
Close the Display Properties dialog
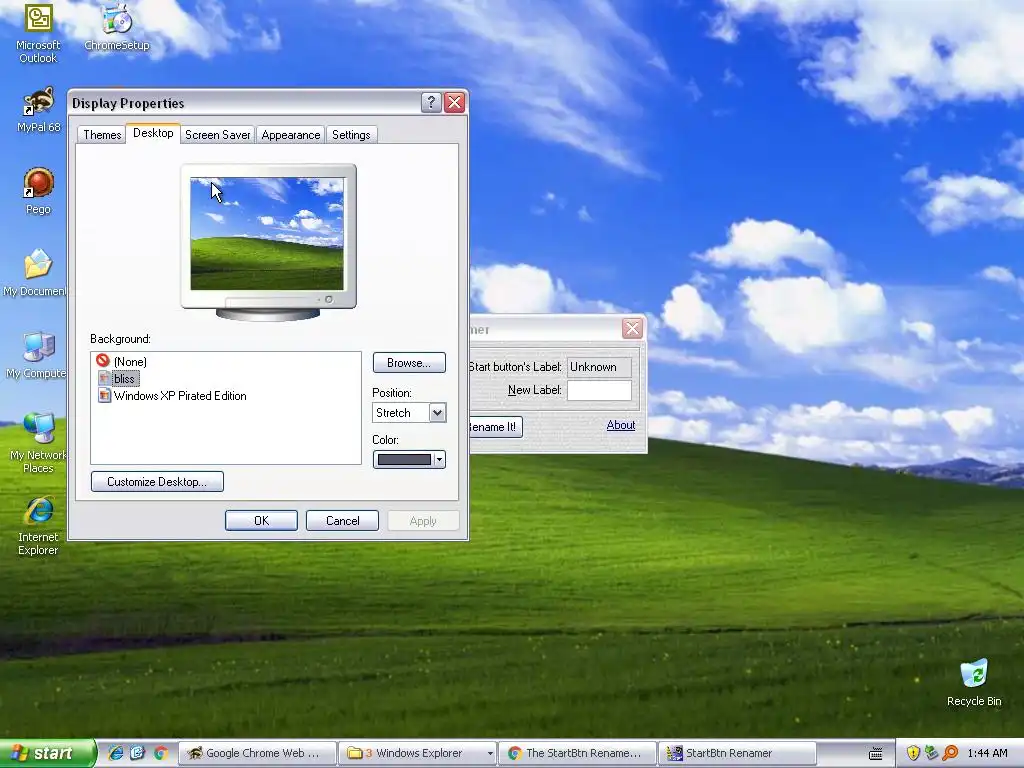455,103
